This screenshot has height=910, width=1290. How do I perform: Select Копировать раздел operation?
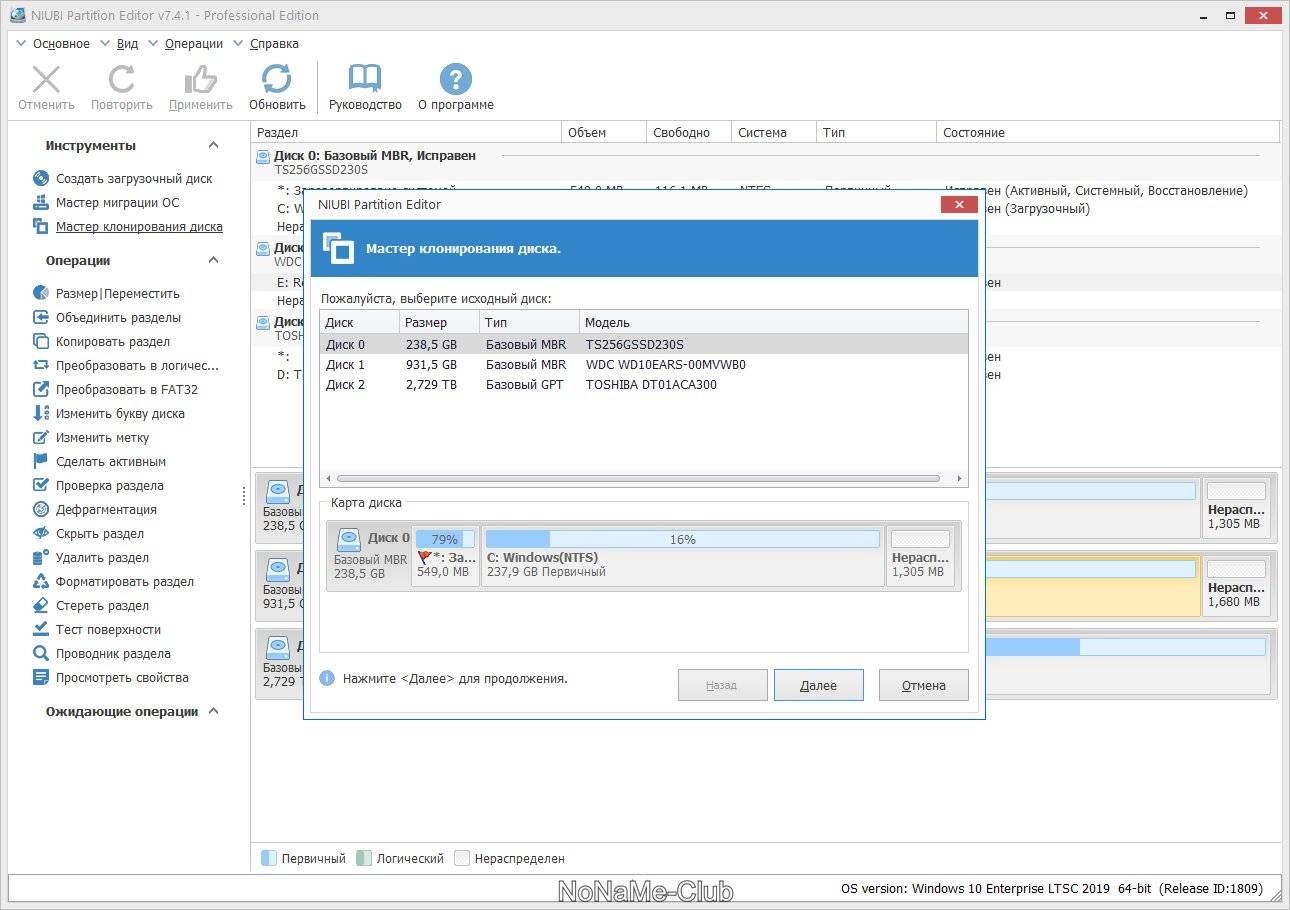click(x=113, y=342)
